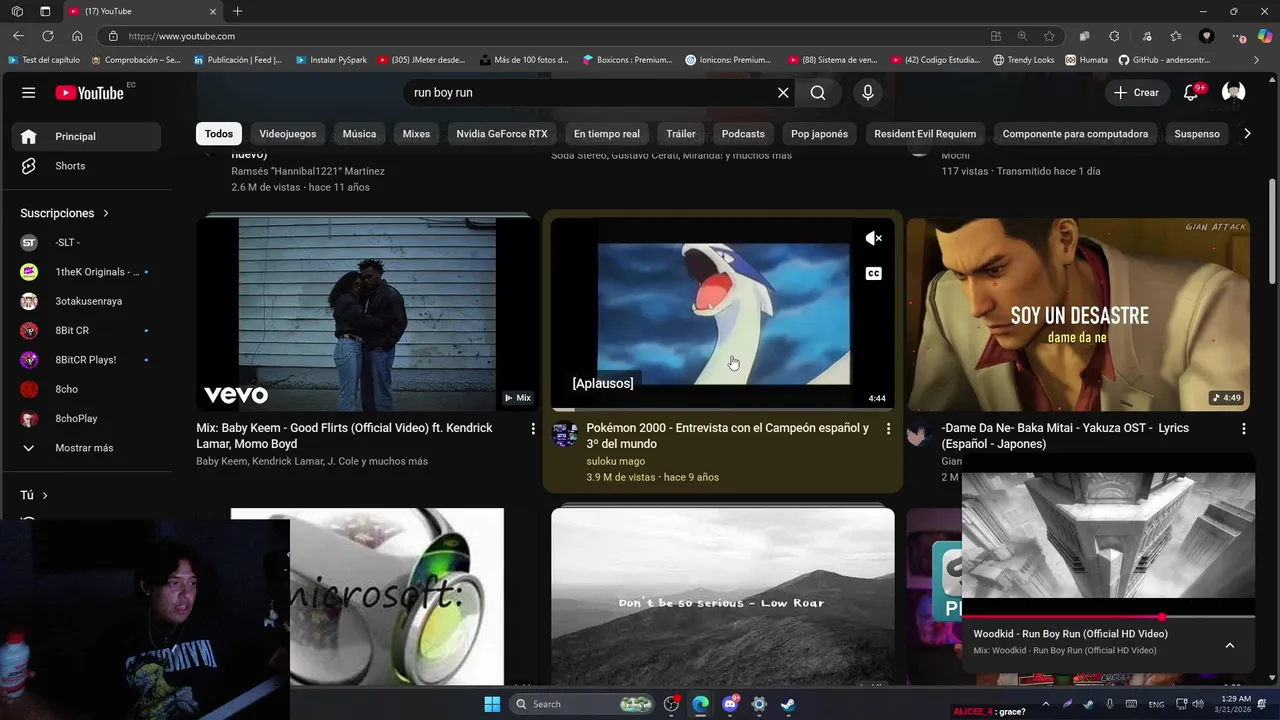Run search with the magnifier button
Screen dimensions: 1280x720
point(818,92)
